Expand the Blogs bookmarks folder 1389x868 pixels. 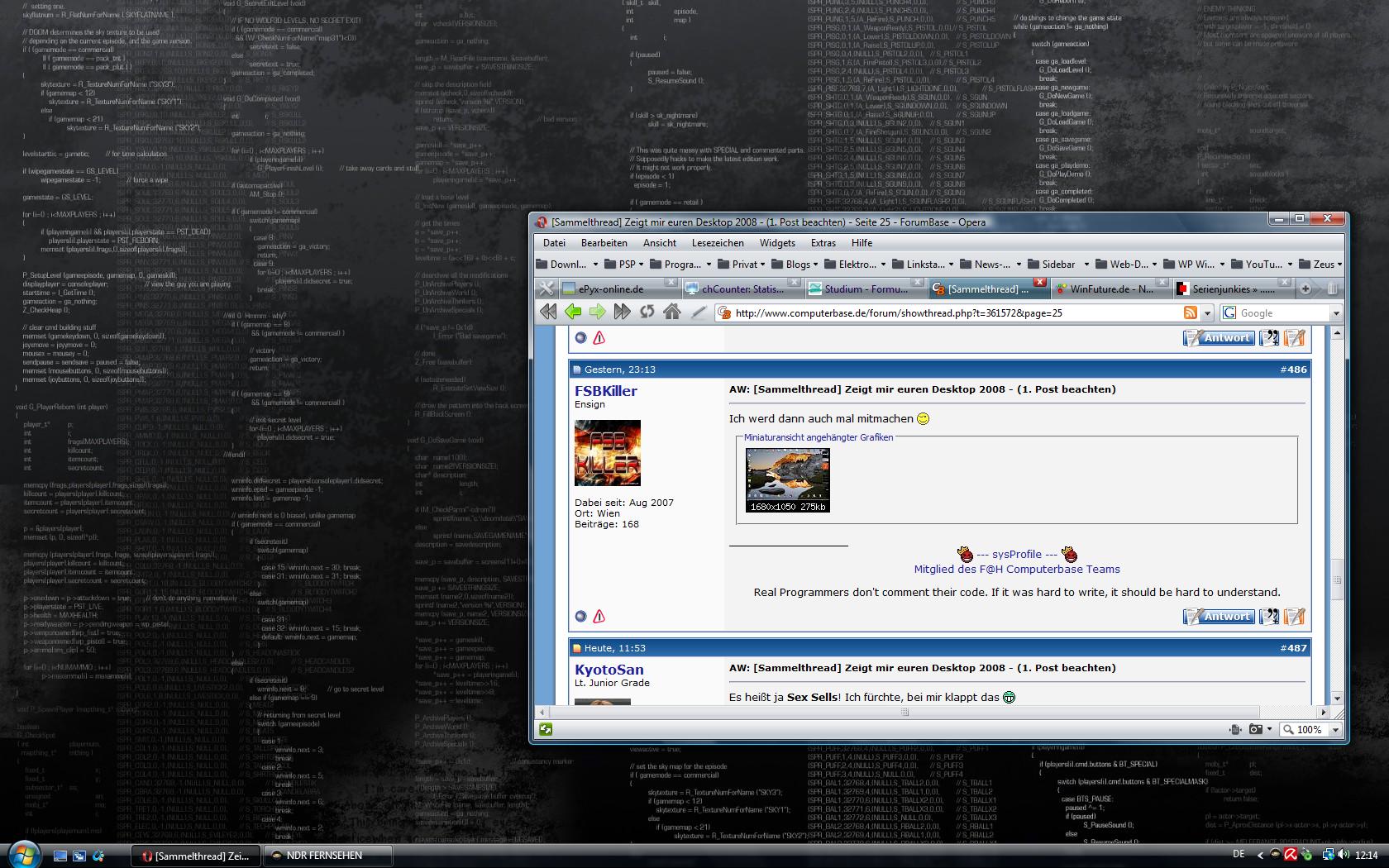(795, 265)
